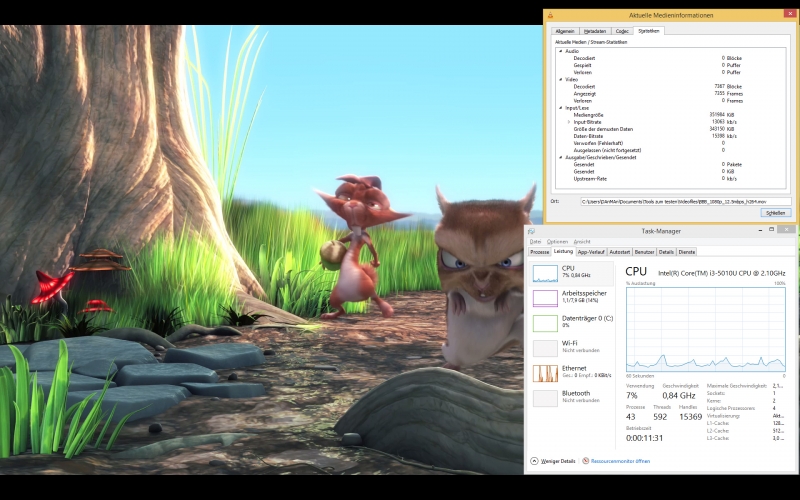Select the Statistiken tab
Image resolution: width=800 pixels, height=500 pixels.
pyautogui.click(x=648, y=31)
